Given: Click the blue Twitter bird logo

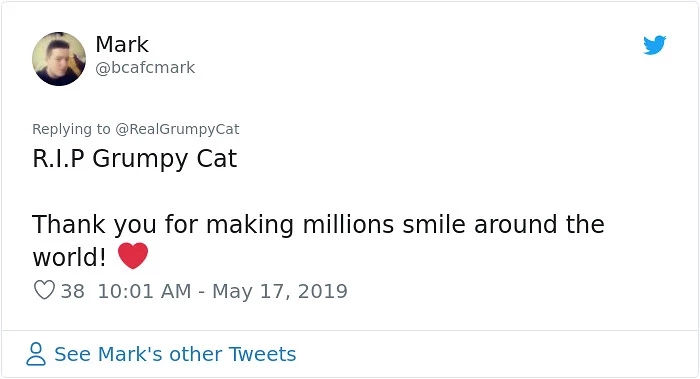Looking at the screenshot, I should 654,45.
